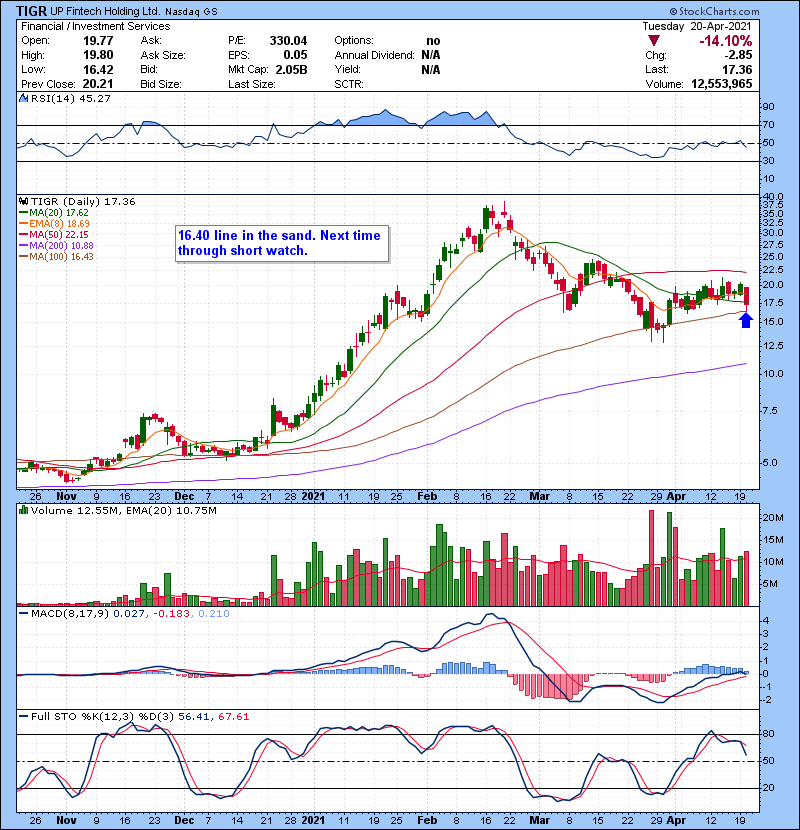Click the date Tuesday 20-Apr-2021
Viewport: 800px width, 830px height.
(697, 26)
